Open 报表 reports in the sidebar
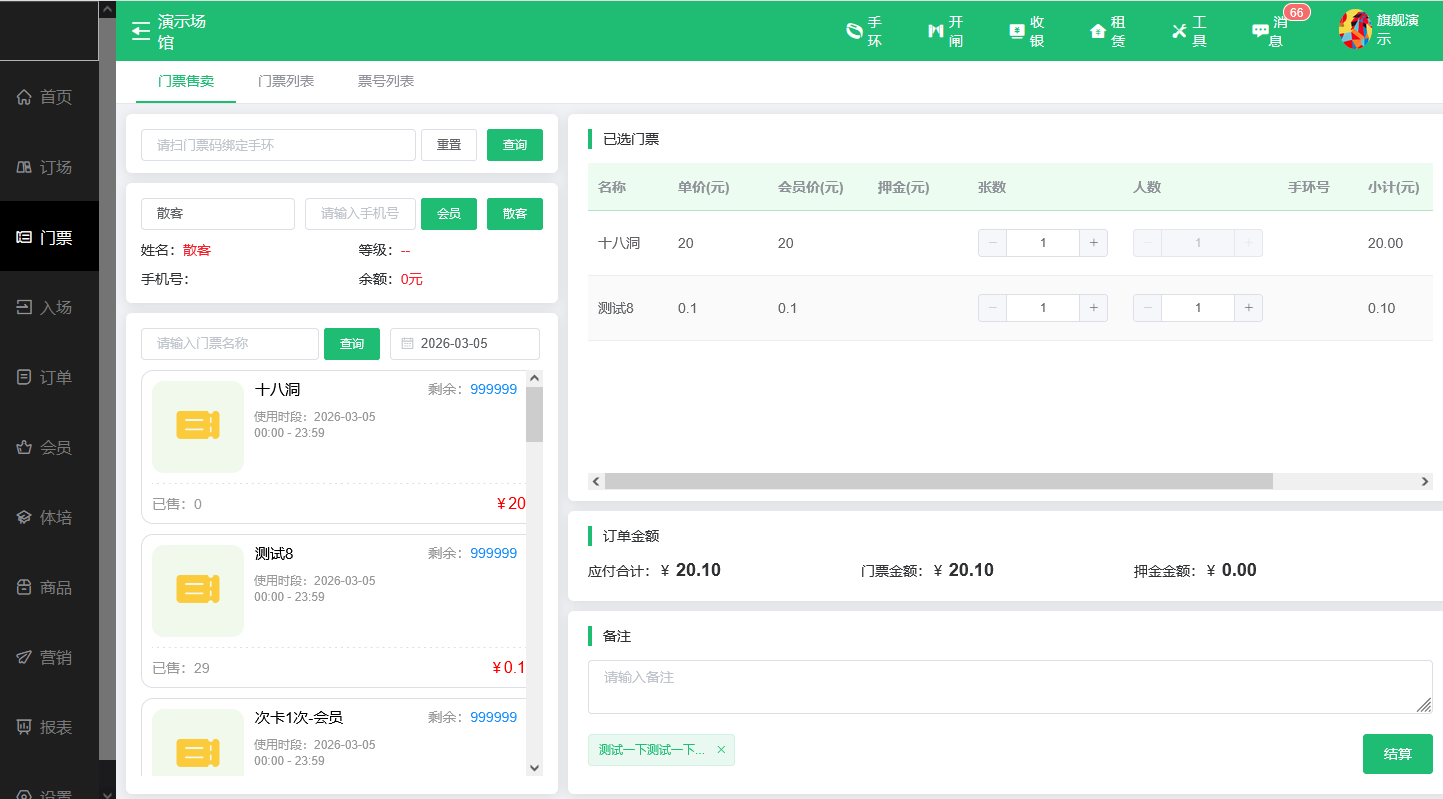1443x799 pixels. pos(48,727)
